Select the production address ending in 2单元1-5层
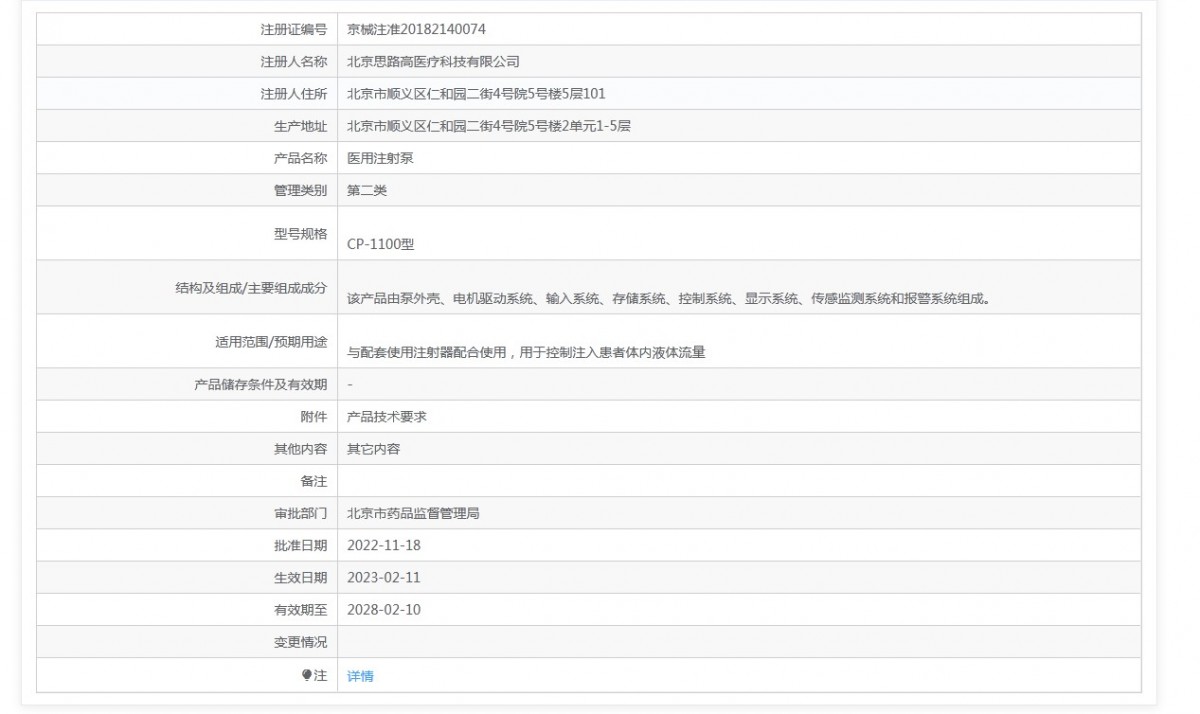This screenshot has height=714, width=1200. click(x=489, y=126)
